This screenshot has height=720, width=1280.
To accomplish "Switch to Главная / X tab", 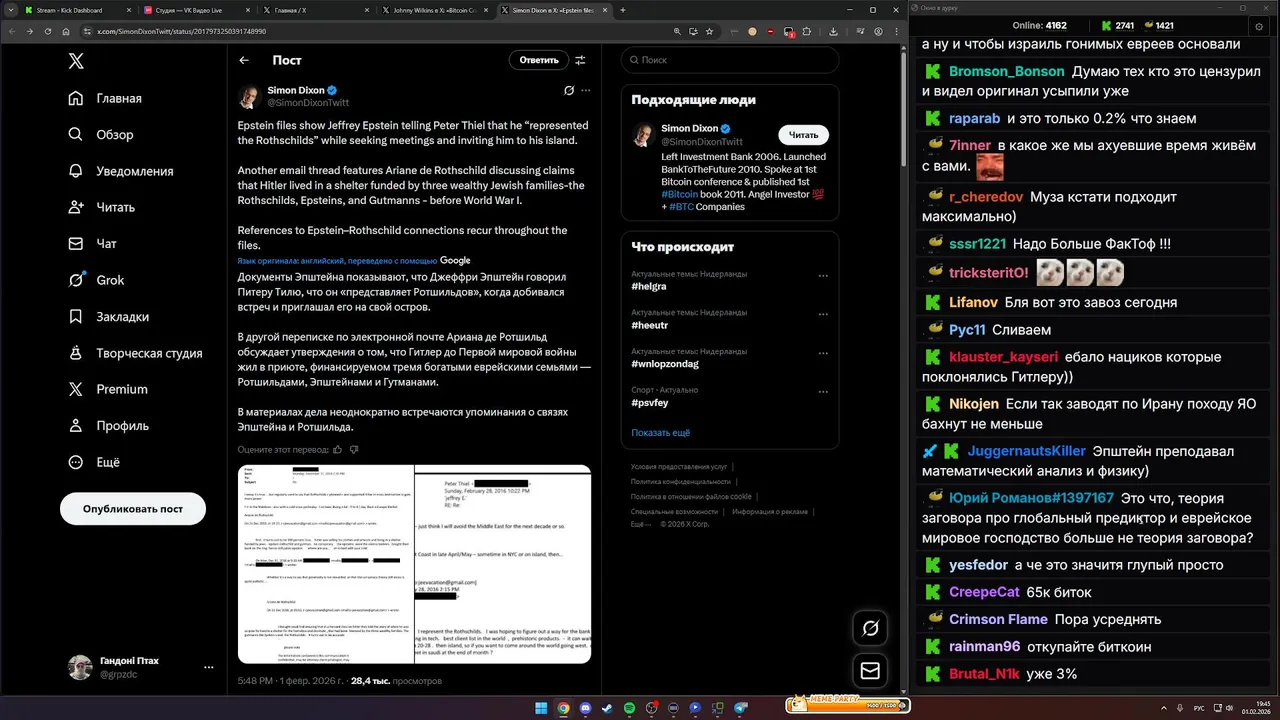I will (x=315, y=10).
